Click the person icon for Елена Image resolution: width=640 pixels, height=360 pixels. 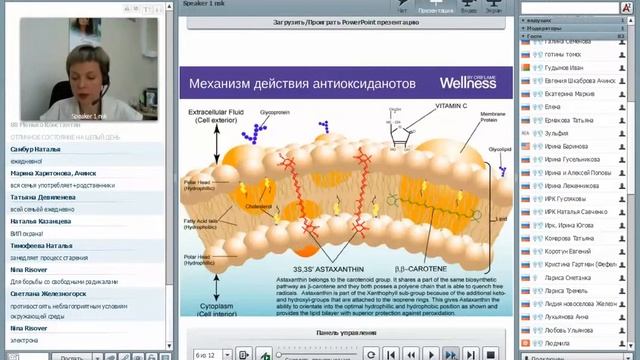(x=622, y=107)
